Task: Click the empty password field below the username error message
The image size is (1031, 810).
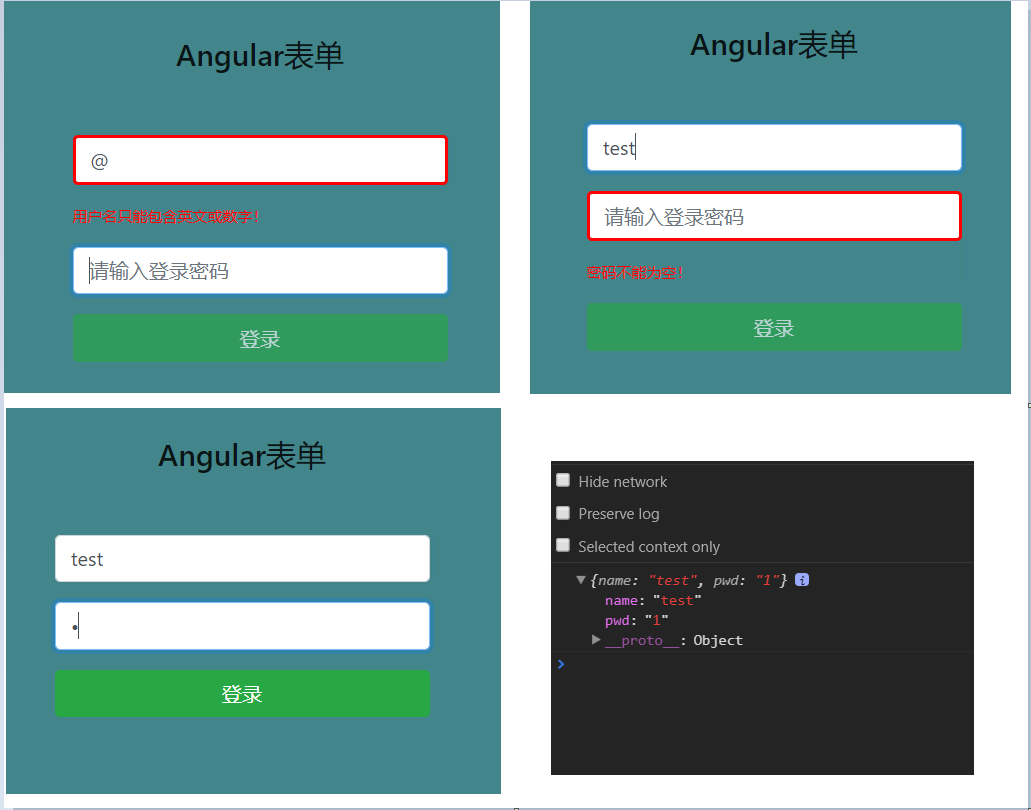Action: pyautogui.click(x=260, y=271)
